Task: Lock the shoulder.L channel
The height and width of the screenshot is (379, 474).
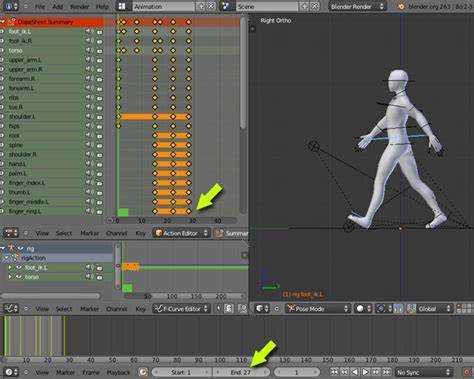Action: click(x=99, y=117)
